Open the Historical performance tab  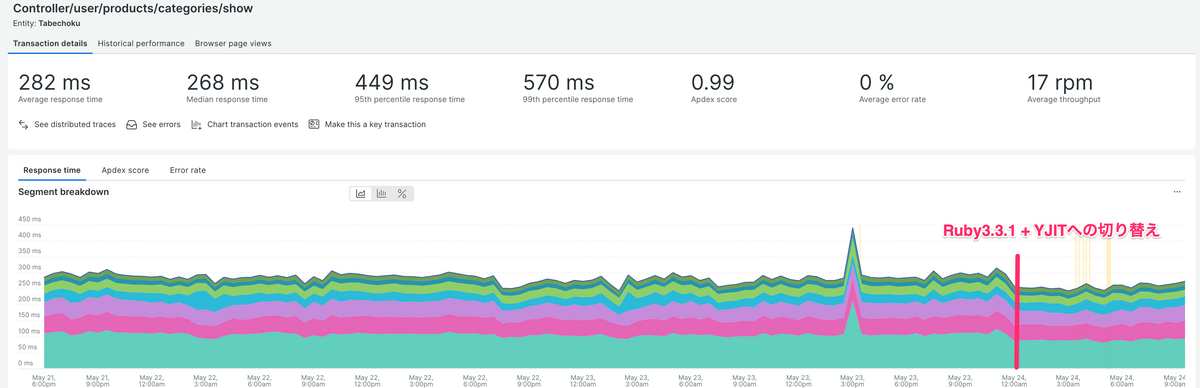(x=141, y=44)
